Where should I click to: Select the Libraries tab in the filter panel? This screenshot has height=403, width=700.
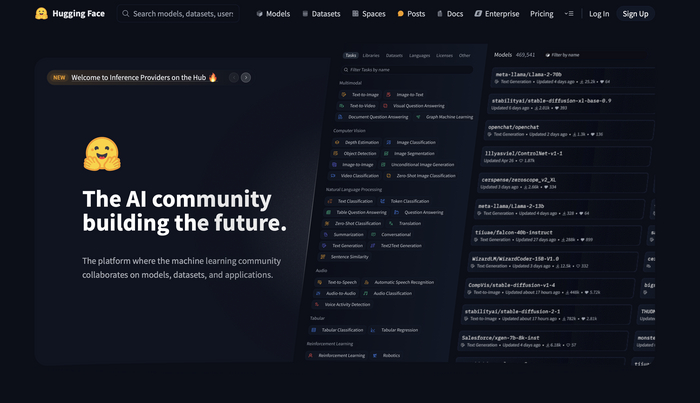[371, 55]
